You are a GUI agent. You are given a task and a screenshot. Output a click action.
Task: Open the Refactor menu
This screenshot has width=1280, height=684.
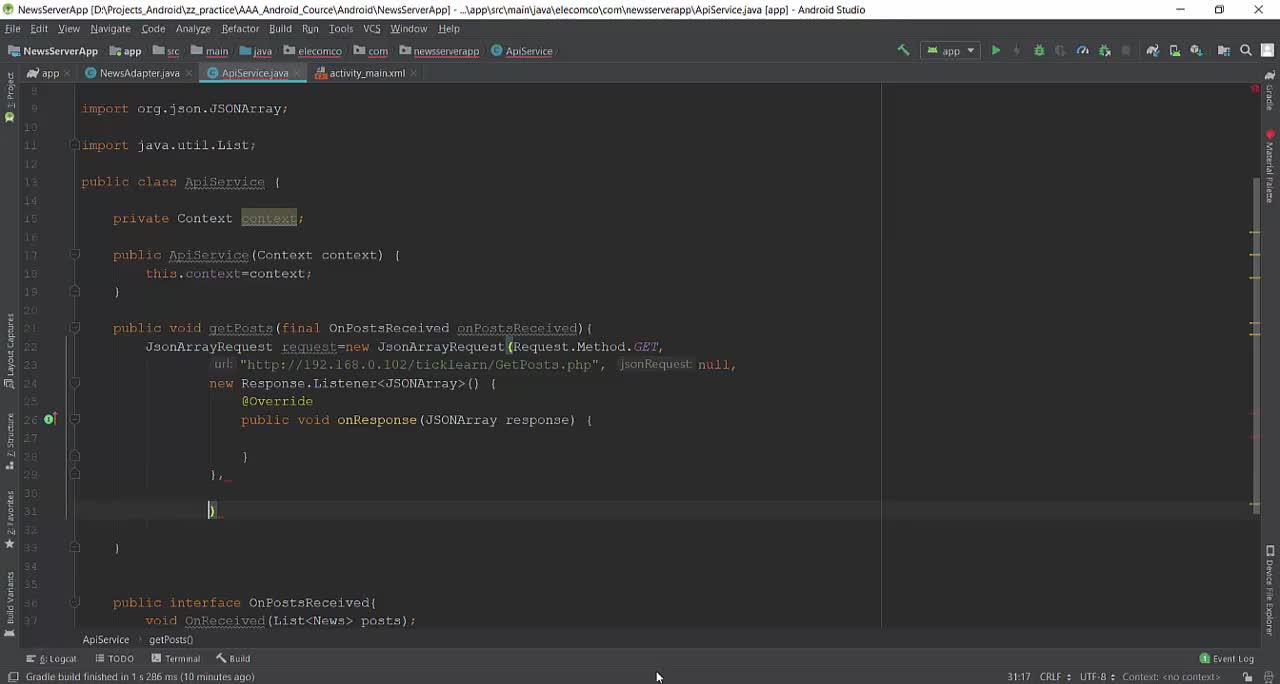tap(240, 29)
